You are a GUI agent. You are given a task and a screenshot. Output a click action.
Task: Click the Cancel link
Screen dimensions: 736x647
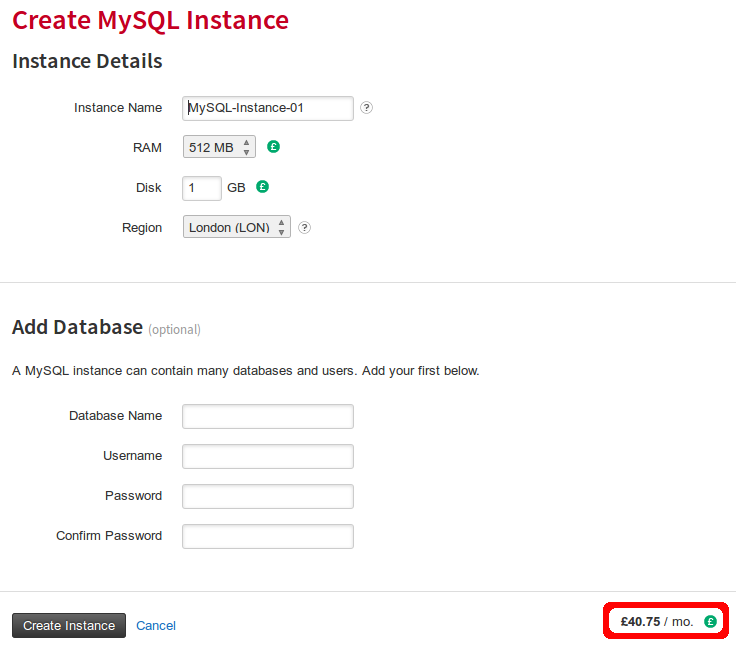tap(156, 625)
